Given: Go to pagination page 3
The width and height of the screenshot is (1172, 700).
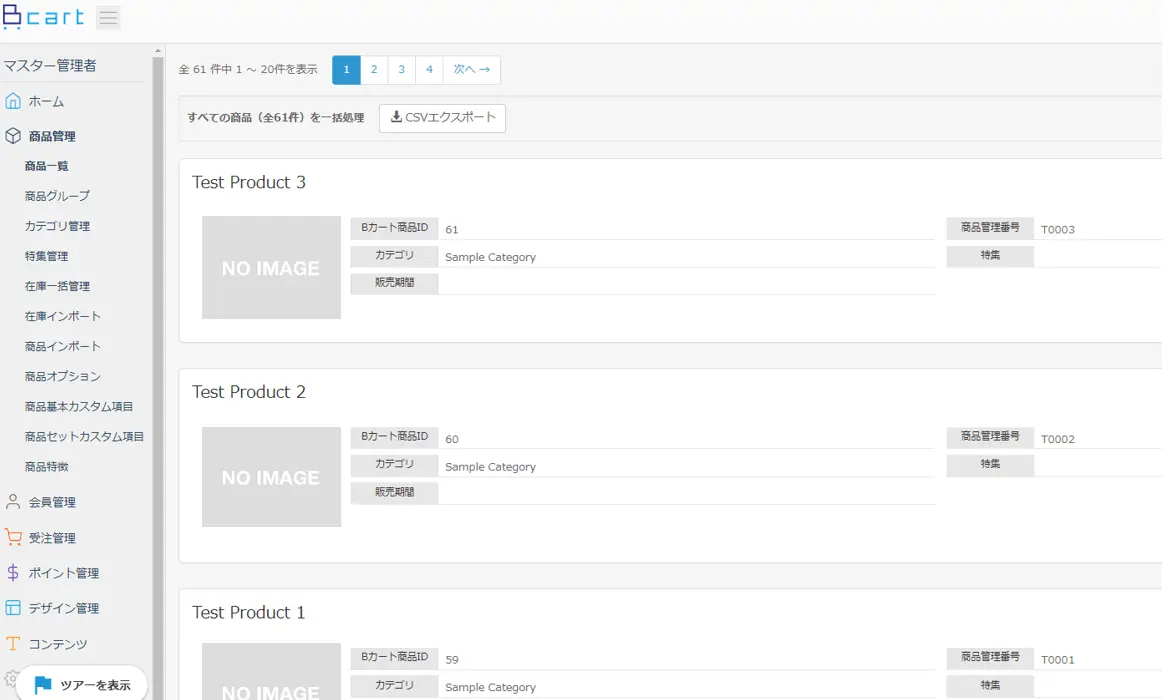Looking at the screenshot, I should [x=401, y=69].
